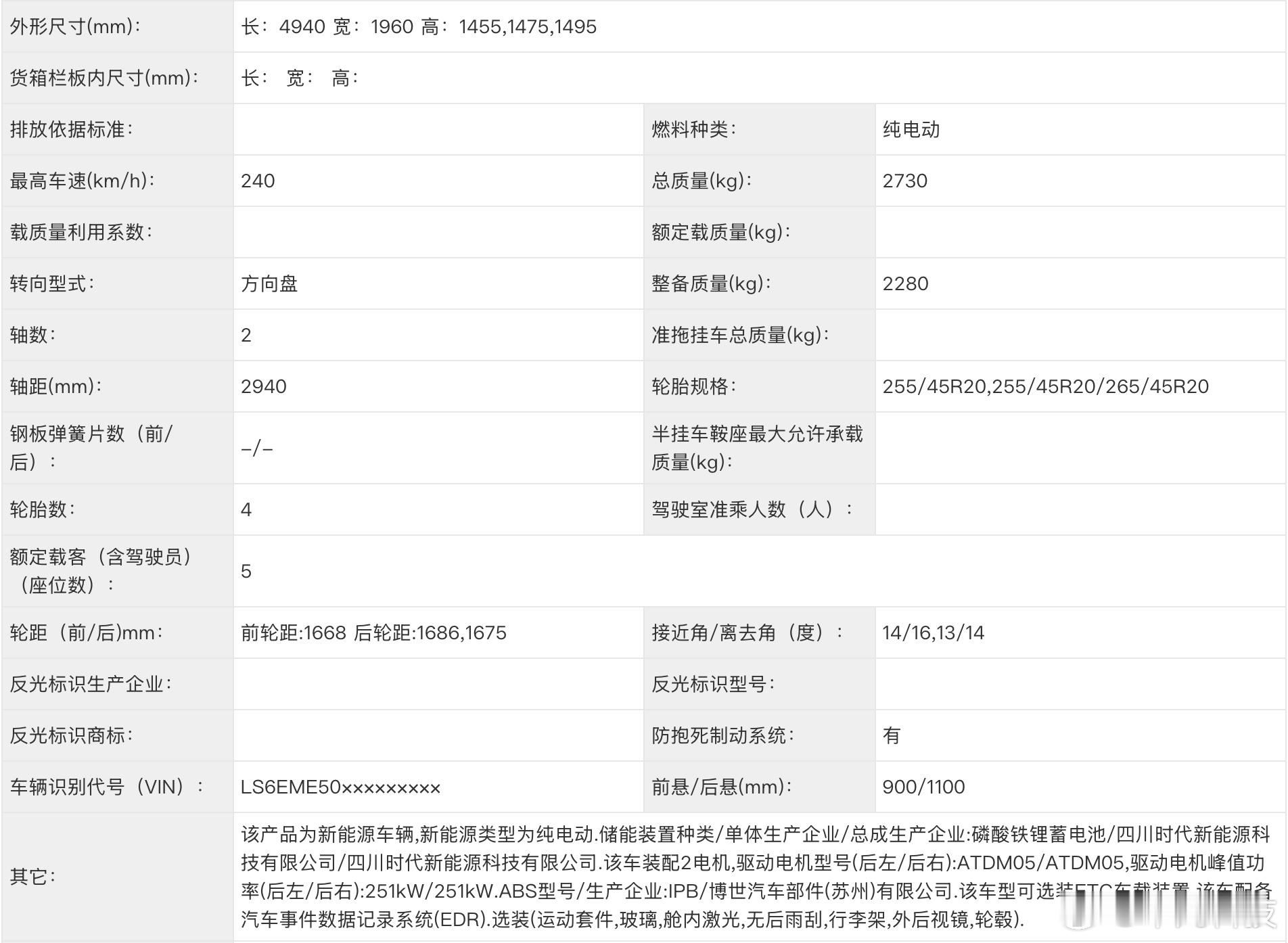The image size is (1288, 943).
Task: Select the wheelbase value 2940
Action: [x=264, y=387]
